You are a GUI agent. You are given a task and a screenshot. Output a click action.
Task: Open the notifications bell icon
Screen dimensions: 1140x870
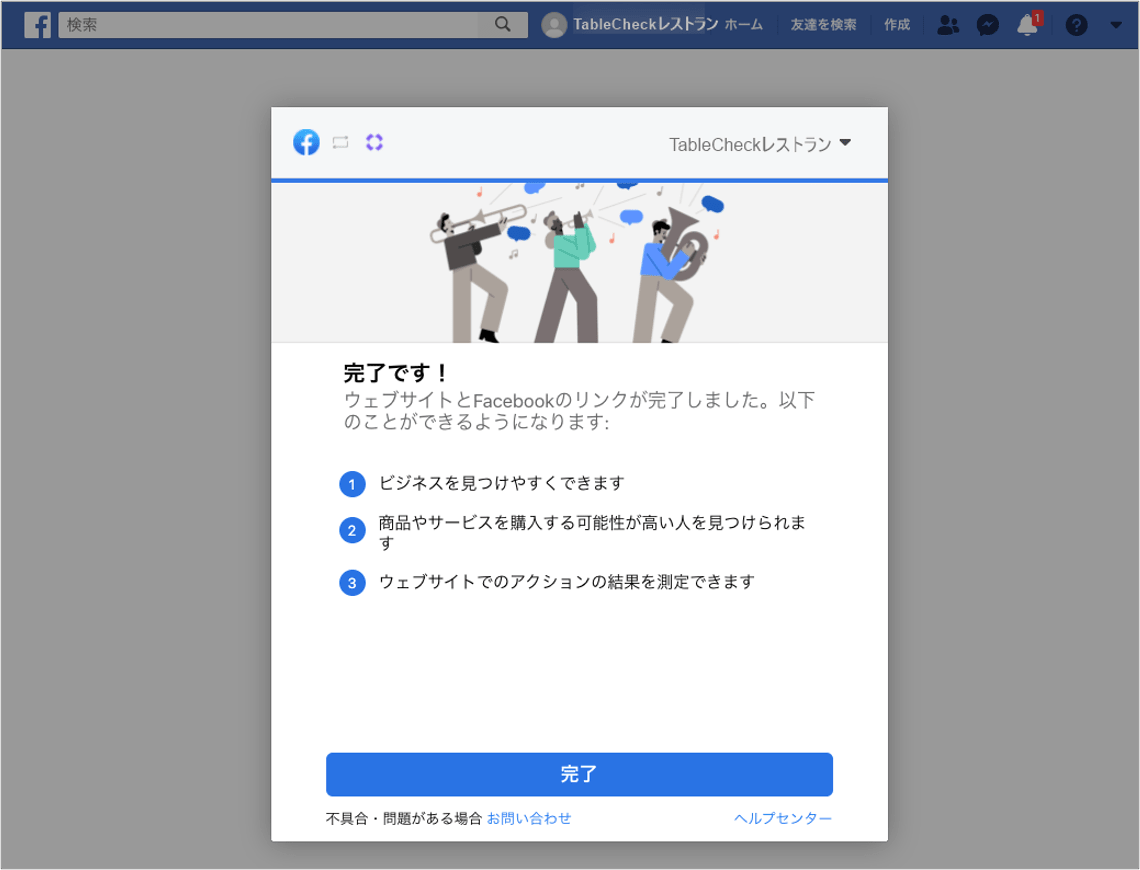(x=1027, y=25)
